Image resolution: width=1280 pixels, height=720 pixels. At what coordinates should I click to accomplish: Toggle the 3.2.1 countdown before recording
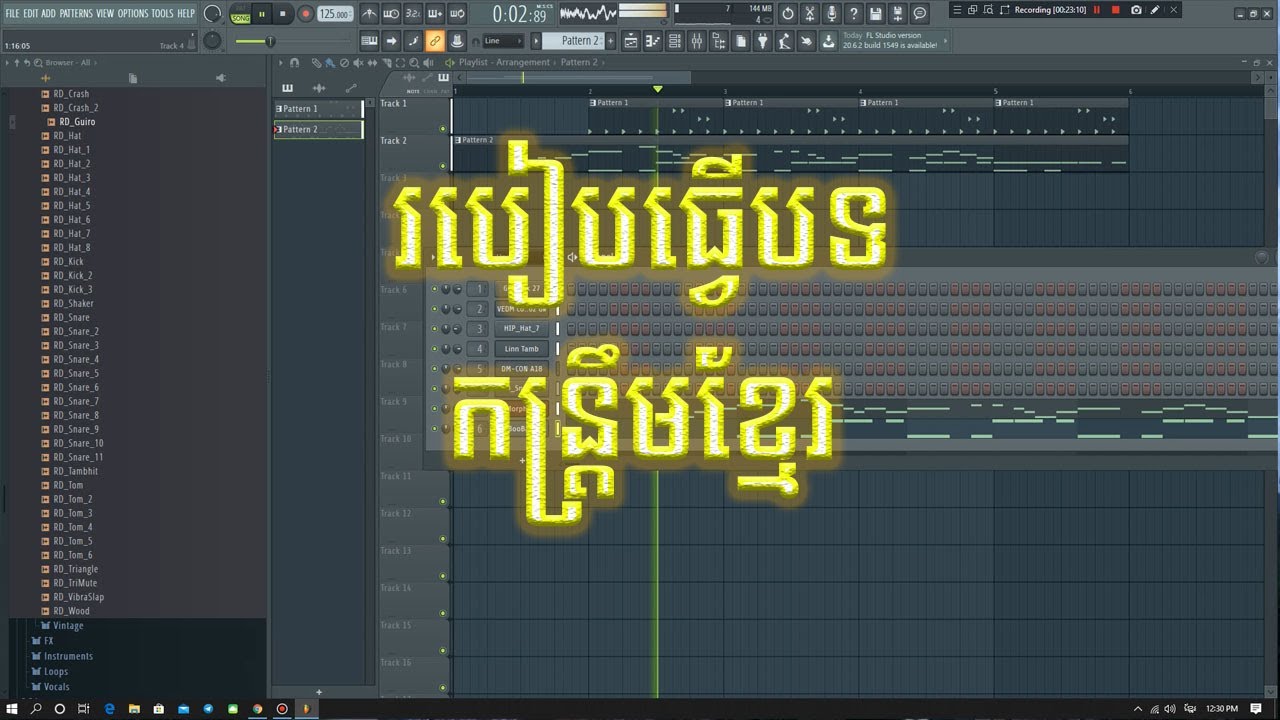pyautogui.click(x=413, y=14)
